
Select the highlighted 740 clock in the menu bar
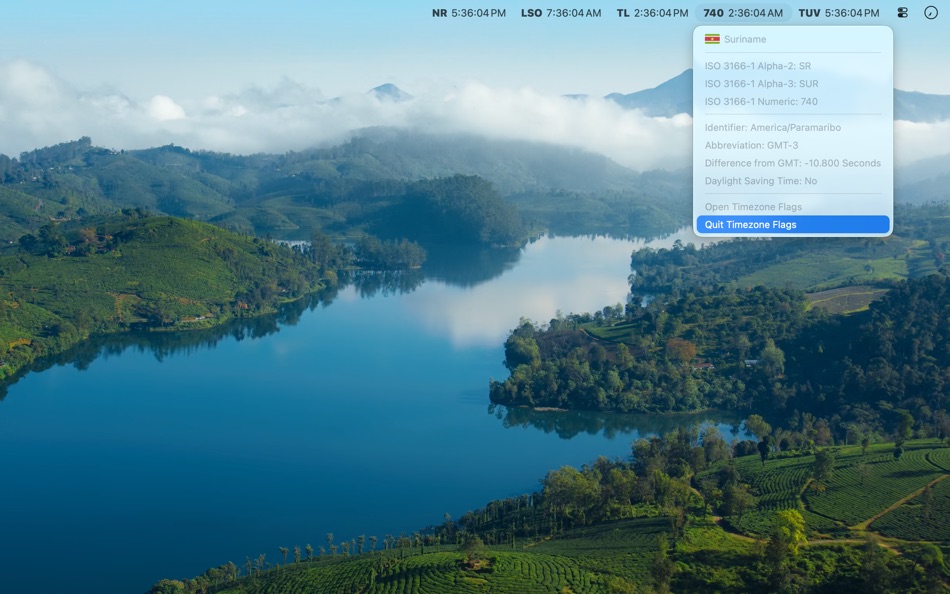coord(744,13)
